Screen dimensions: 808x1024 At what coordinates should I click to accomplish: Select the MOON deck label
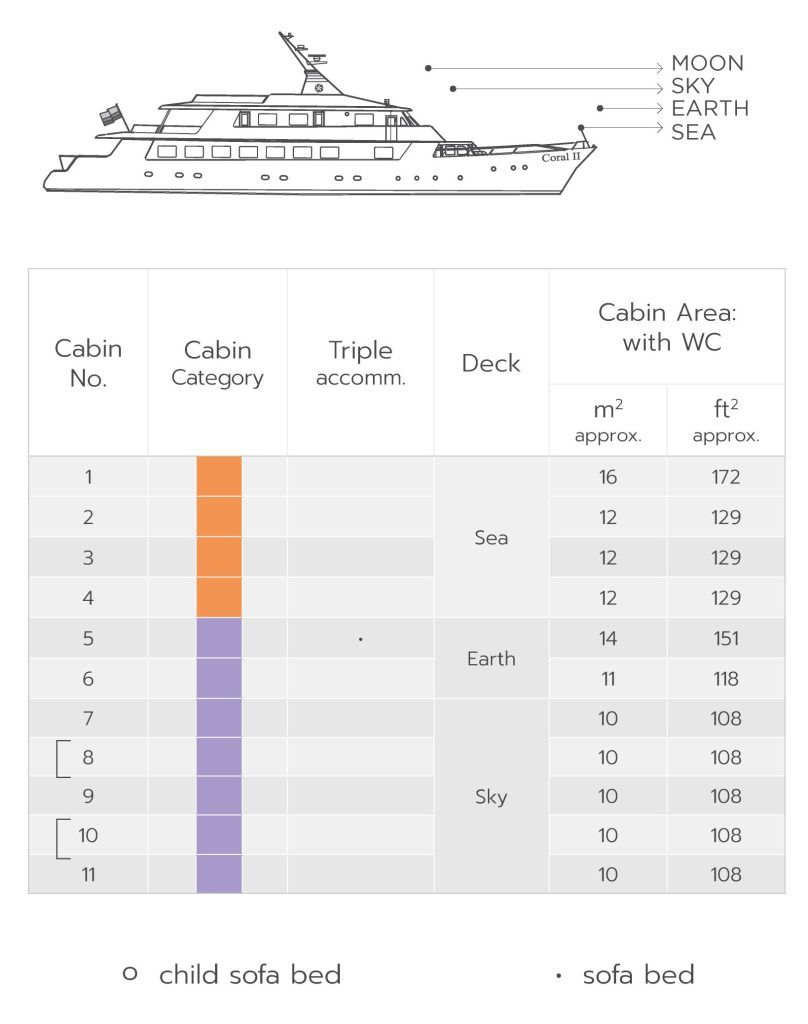(707, 64)
